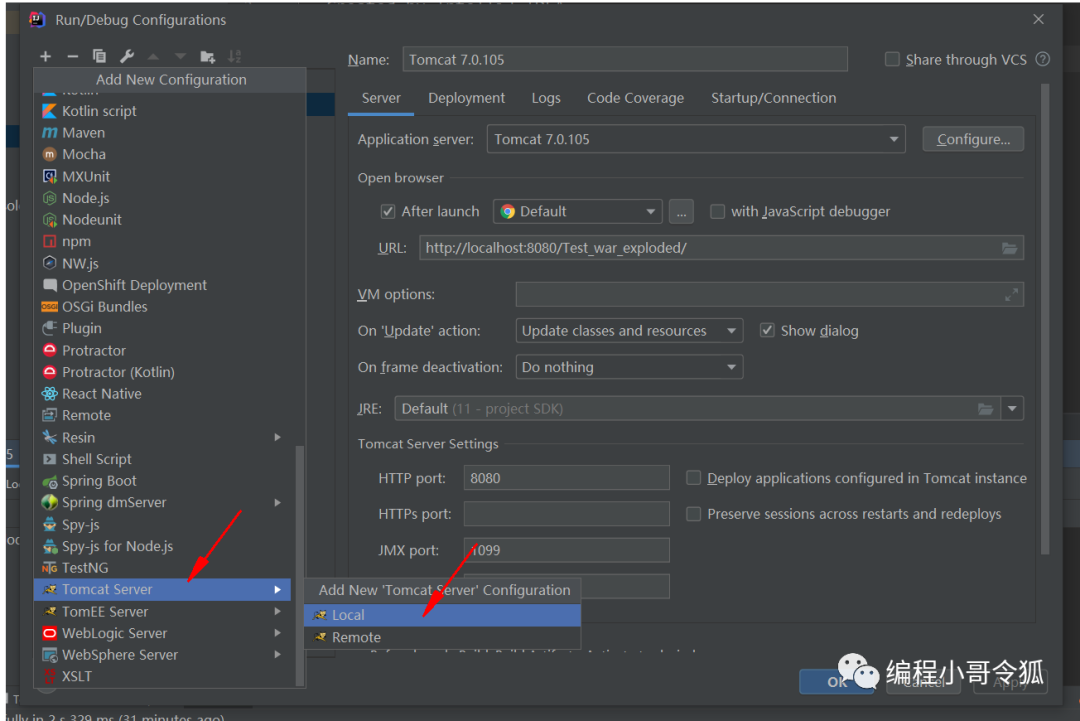Open the JRE dropdown arrow
This screenshot has height=721, width=1080.
[x=1012, y=409]
